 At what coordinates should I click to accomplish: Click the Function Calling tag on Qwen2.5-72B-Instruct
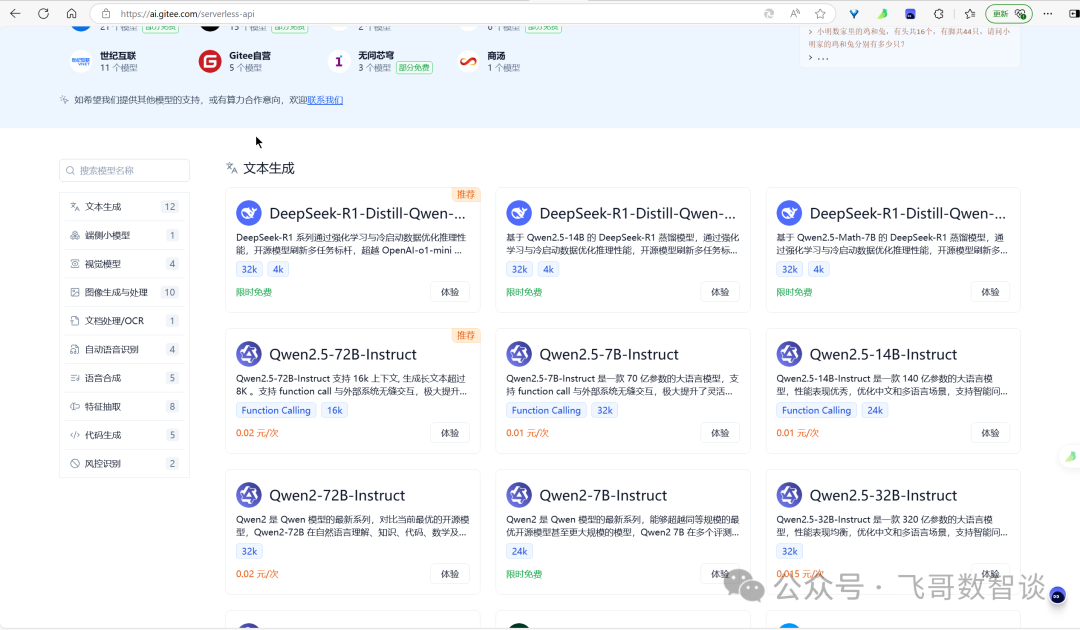[276, 410]
